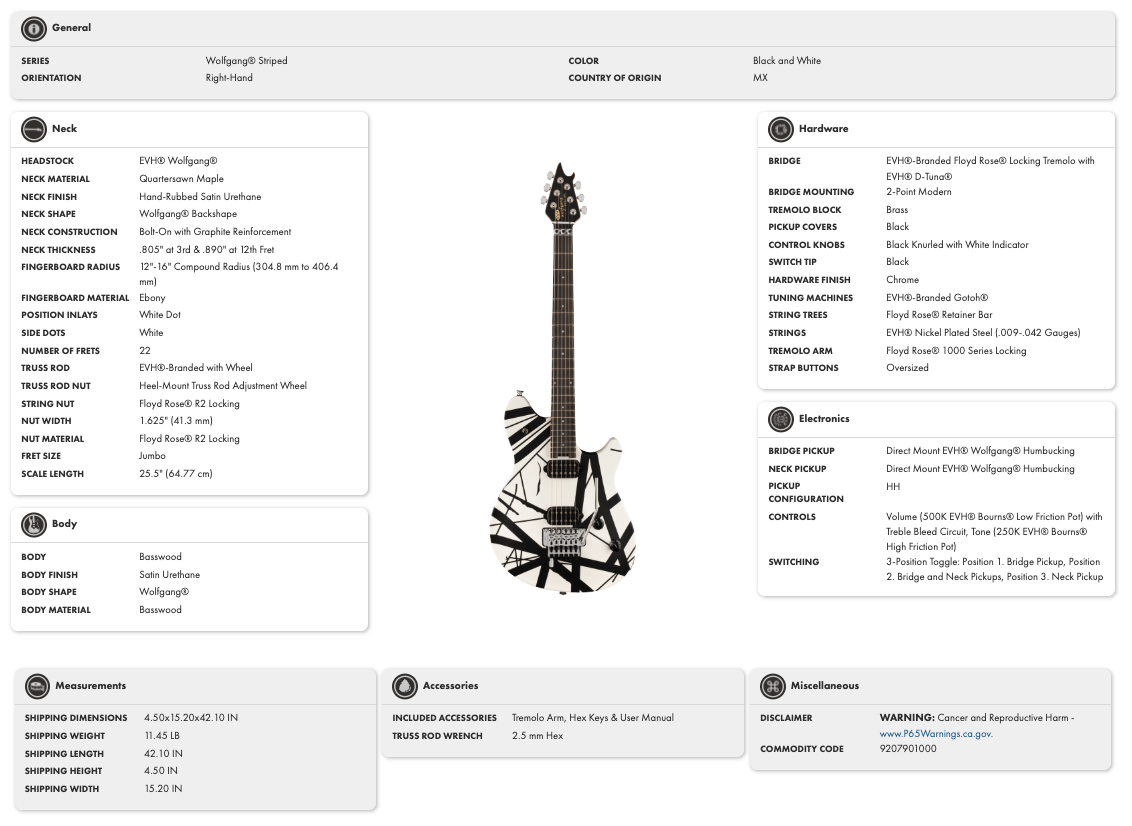
Task: Click the Miscellaneous icon
Action: pyautogui.click(x=771, y=686)
